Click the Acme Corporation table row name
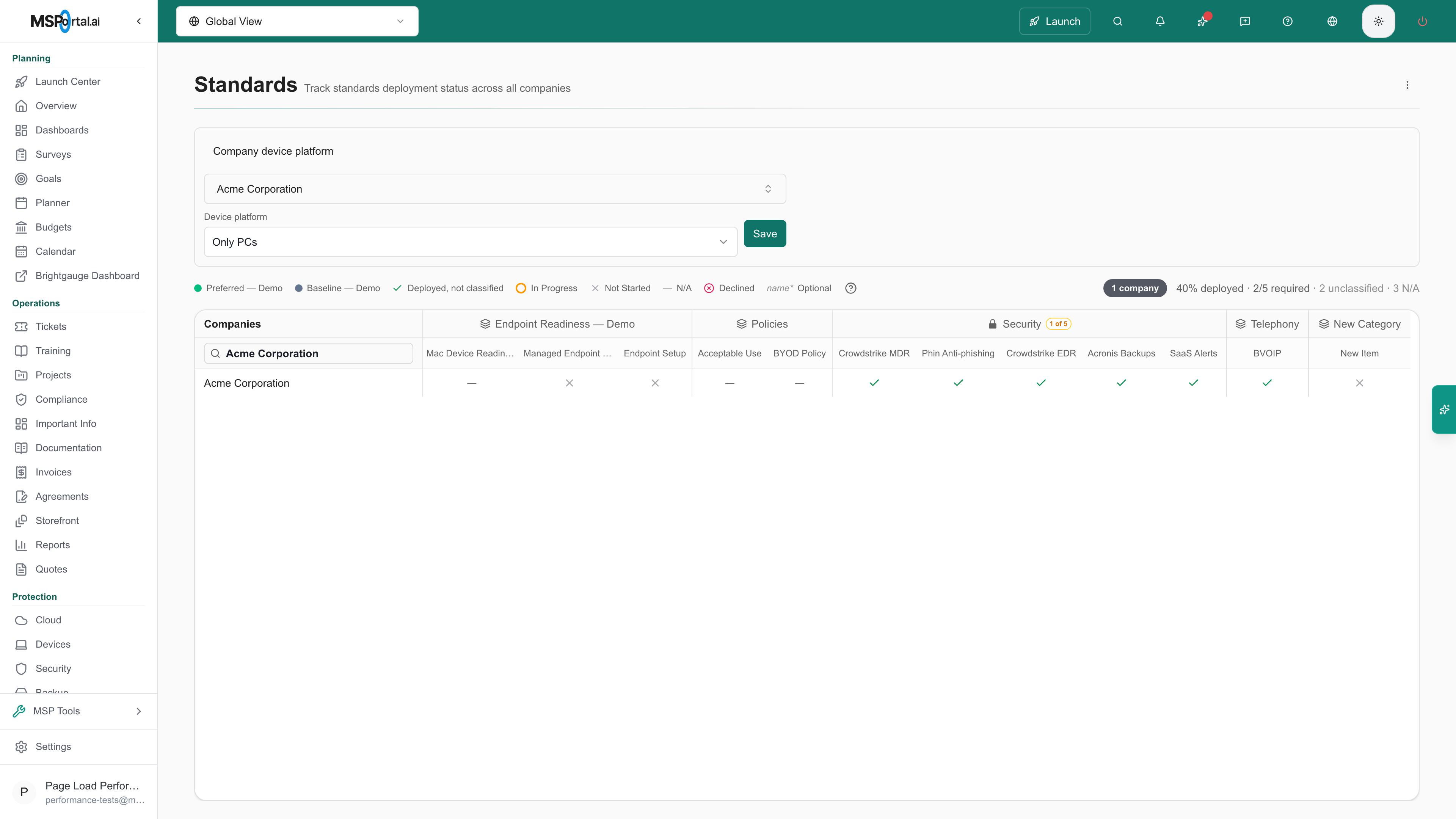Viewport: 1456px width, 819px height. 246,383
